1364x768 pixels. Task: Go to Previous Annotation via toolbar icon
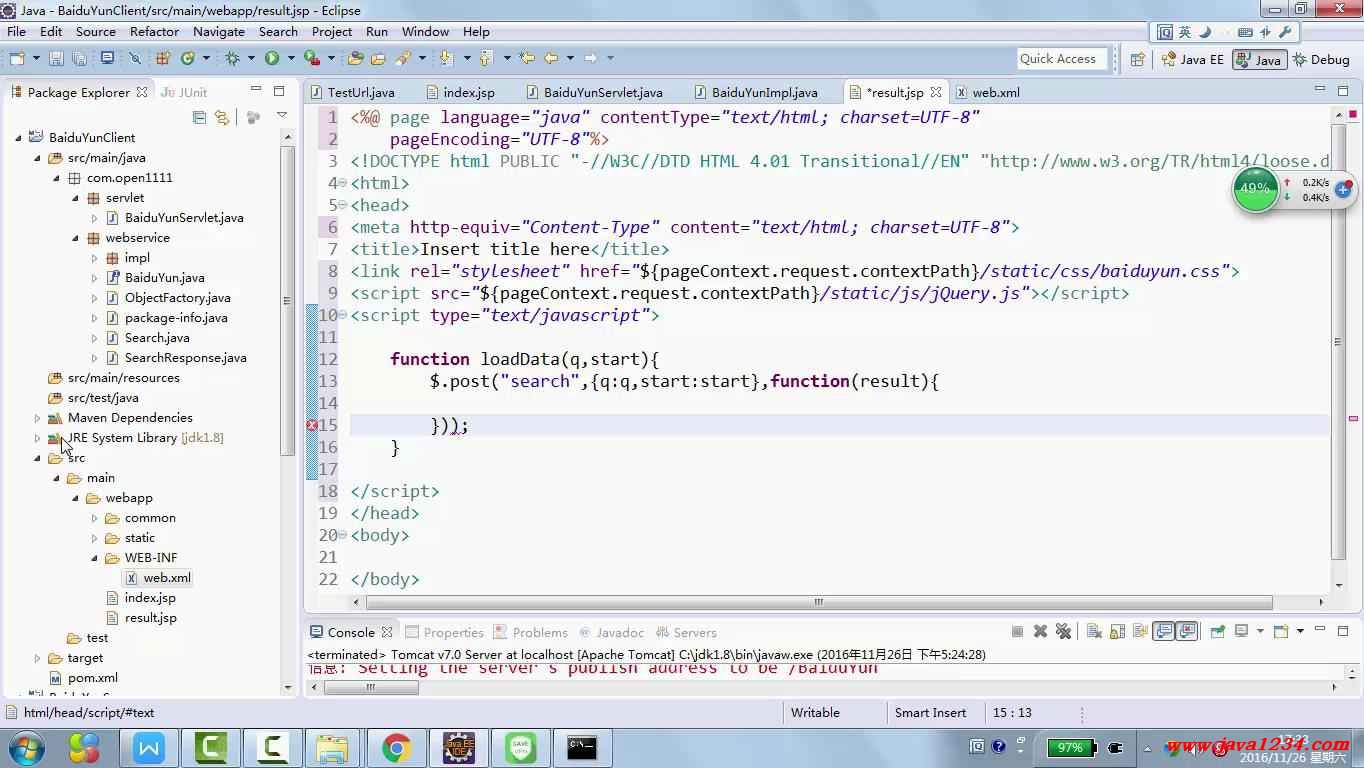pyautogui.click(x=487, y=59)
